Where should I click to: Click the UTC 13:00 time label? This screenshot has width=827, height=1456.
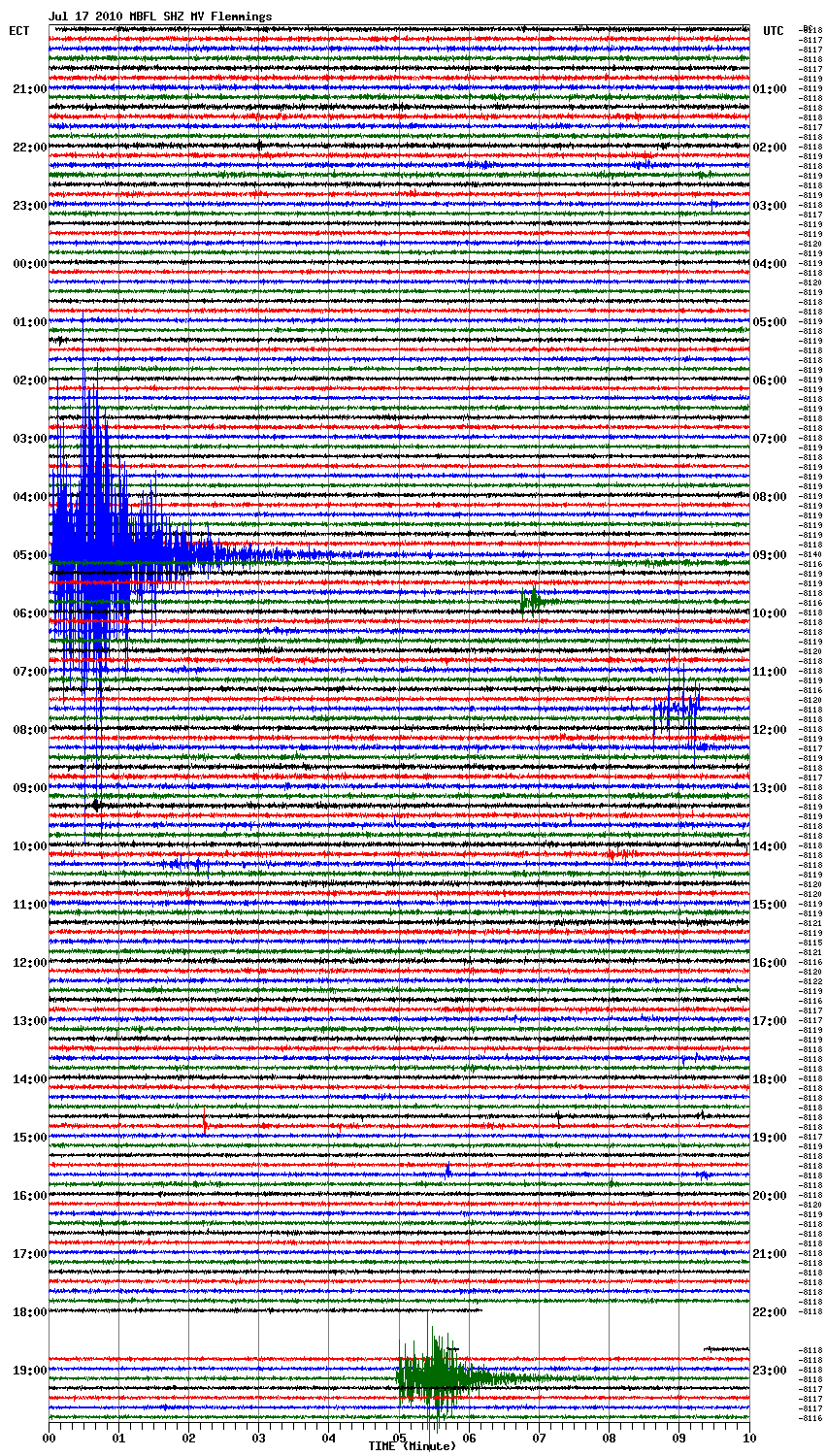[769, 788]
